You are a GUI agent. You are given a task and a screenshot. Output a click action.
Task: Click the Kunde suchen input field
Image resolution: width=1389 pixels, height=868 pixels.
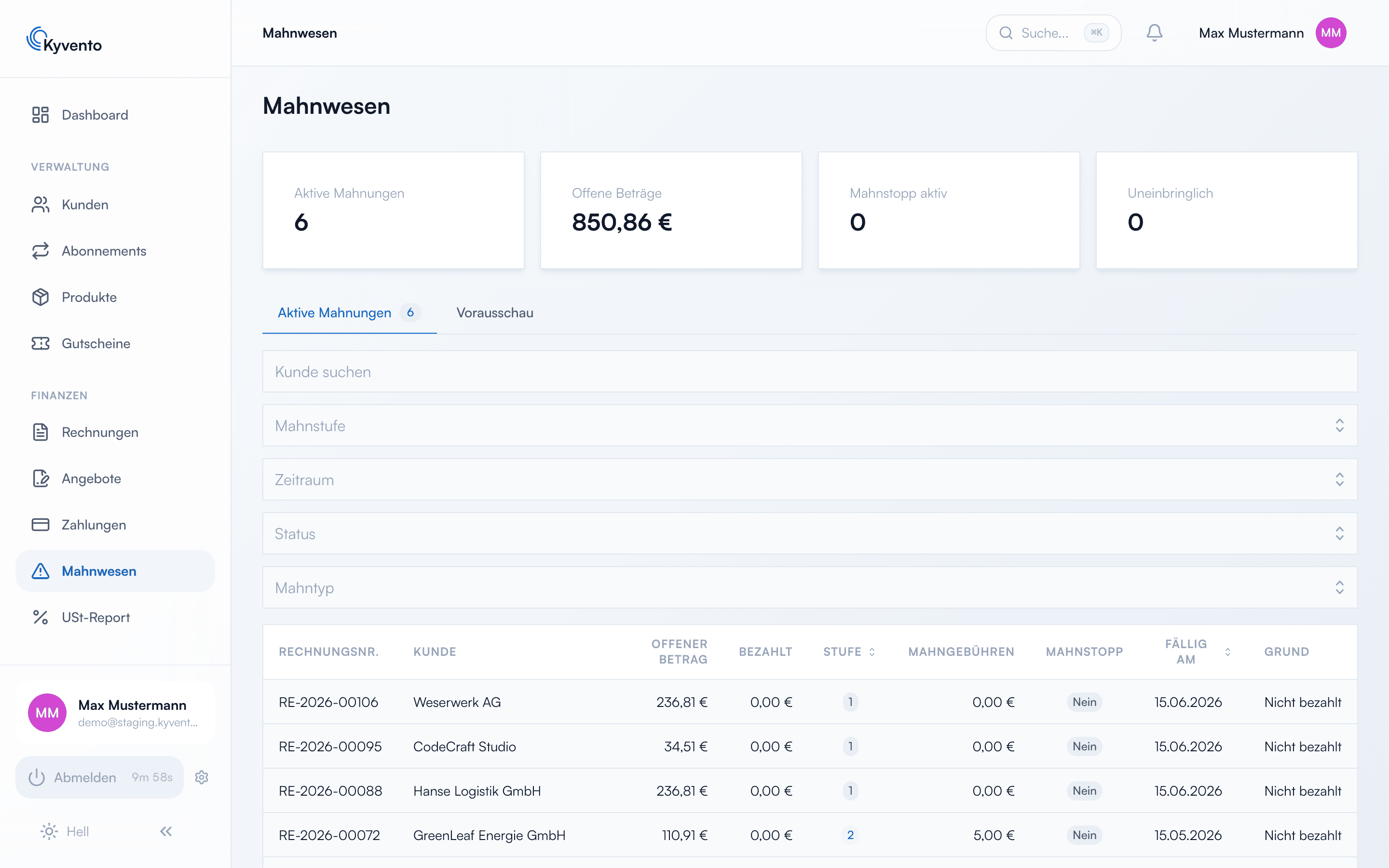pos(810,371)
